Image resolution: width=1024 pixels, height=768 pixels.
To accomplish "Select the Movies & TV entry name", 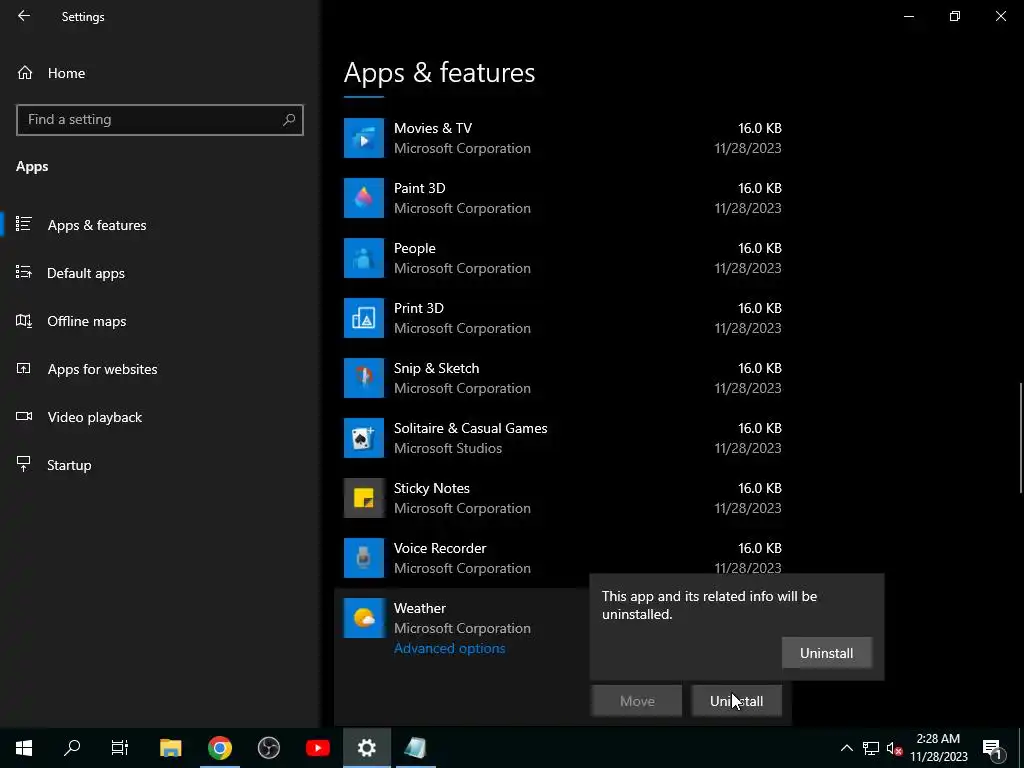I will (x=432, y=128).
